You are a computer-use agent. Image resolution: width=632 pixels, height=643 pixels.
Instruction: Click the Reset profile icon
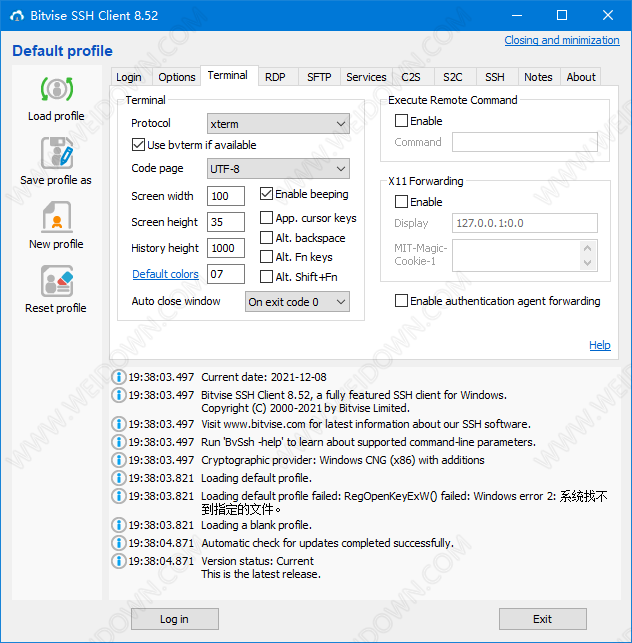click(x=57, y=281)
